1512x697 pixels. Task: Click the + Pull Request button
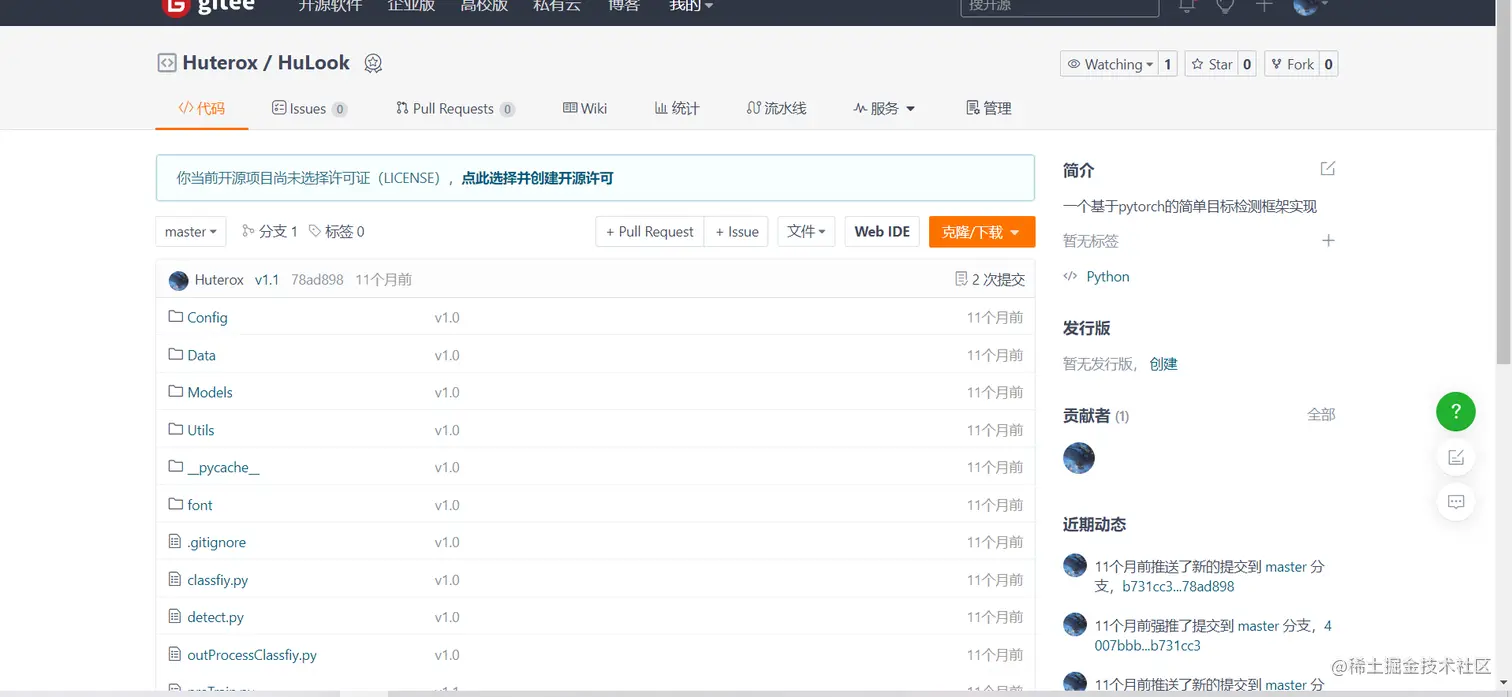650,231
